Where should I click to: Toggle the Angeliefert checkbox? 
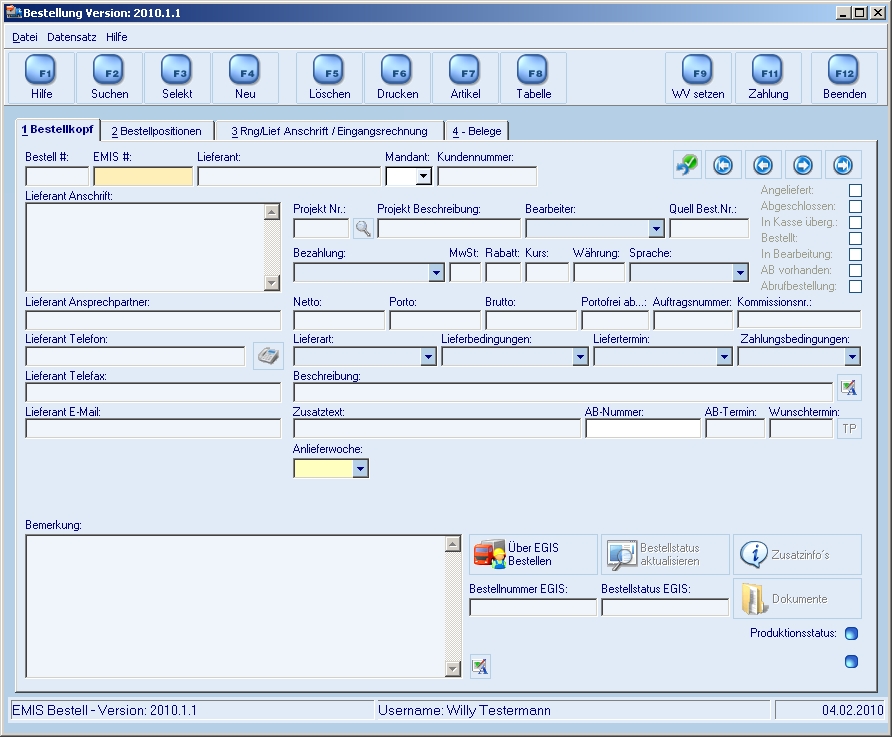(x=855, y=191)
